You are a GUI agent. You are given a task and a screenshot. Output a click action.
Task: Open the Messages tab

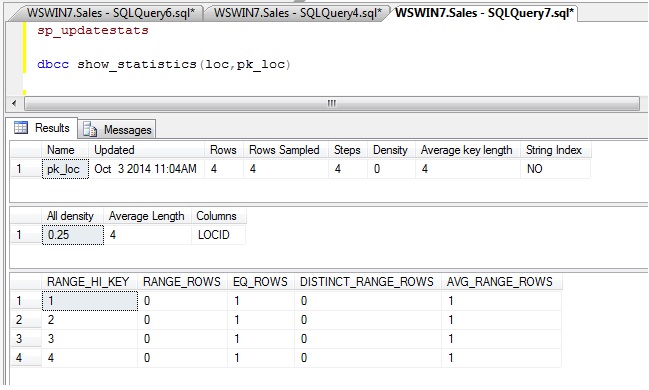point(117,130)
